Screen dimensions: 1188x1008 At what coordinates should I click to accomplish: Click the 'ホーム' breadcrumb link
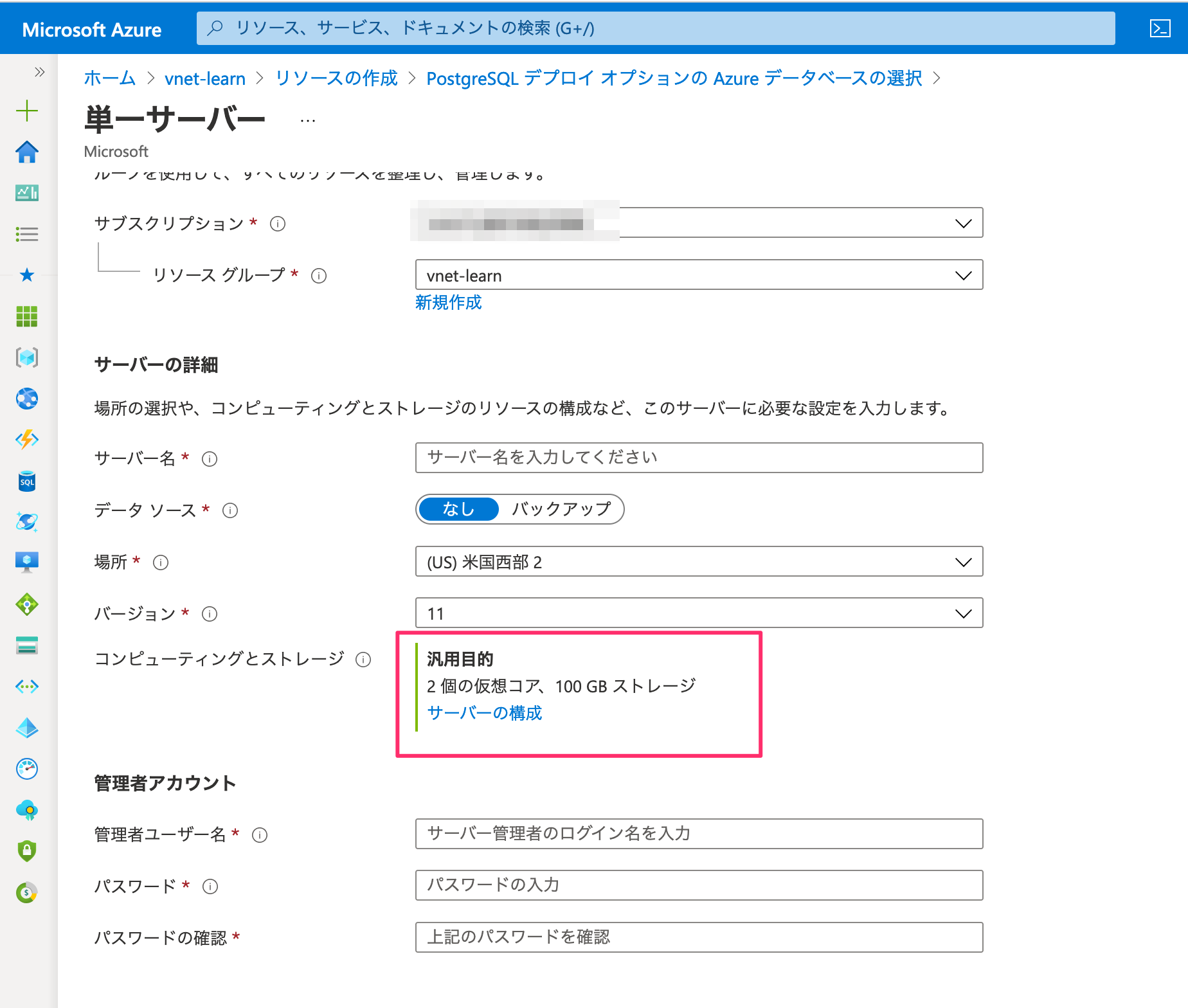tap(109, 78)
